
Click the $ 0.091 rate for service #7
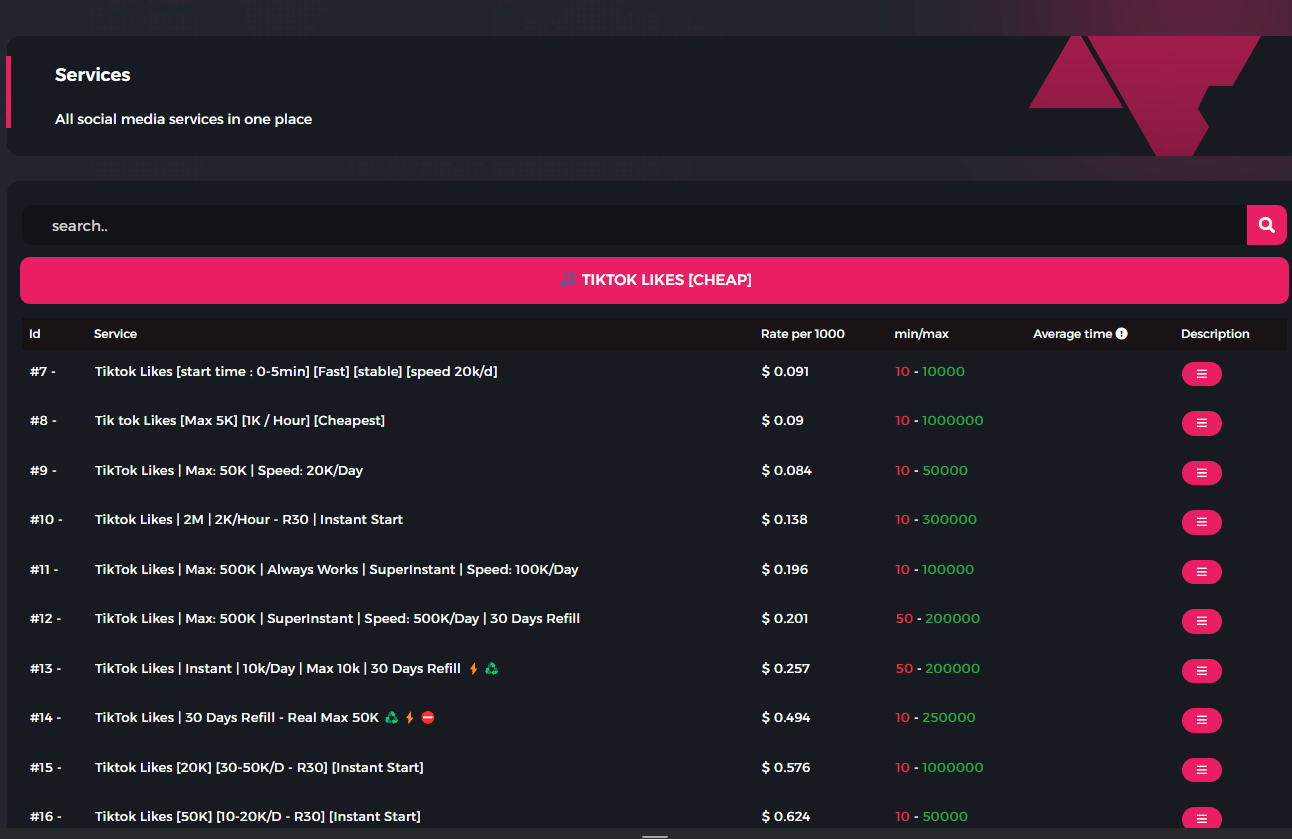click(x=785, y=372)
